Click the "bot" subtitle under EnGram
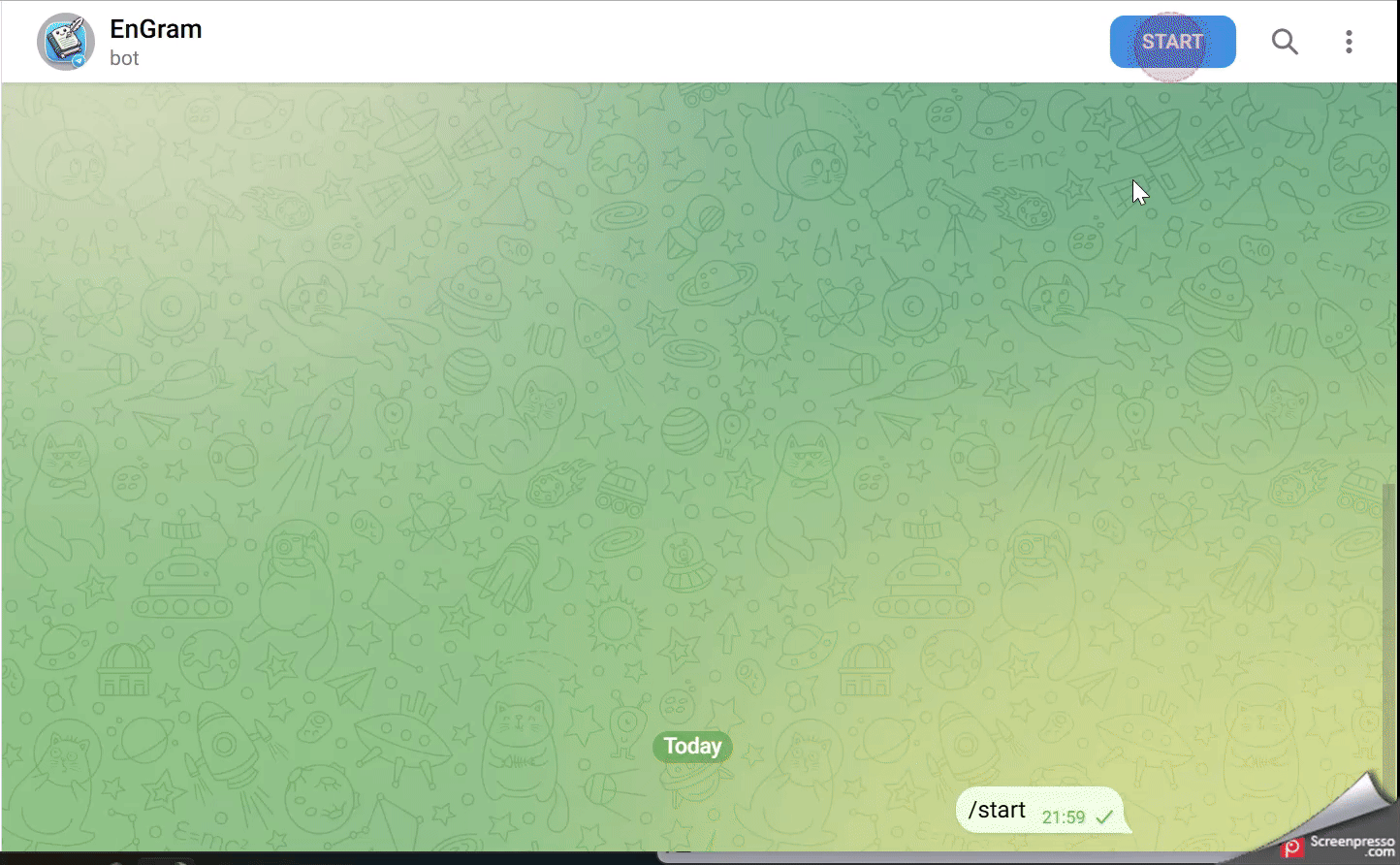The width and height of the screenshot is (1400, 865). pos(124,58)
